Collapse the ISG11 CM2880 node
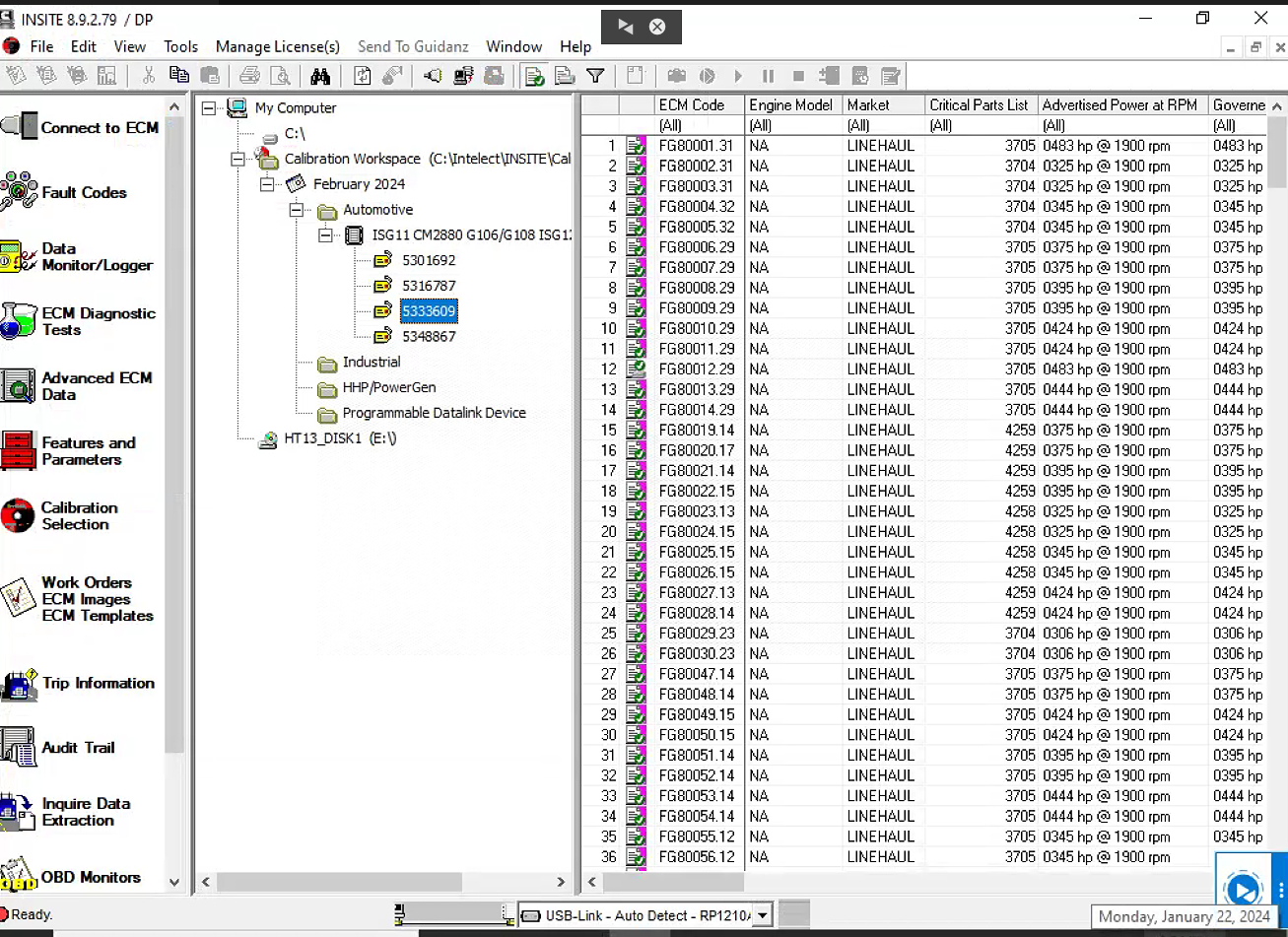The image size is (1288, 937). [x=326, y=235]
